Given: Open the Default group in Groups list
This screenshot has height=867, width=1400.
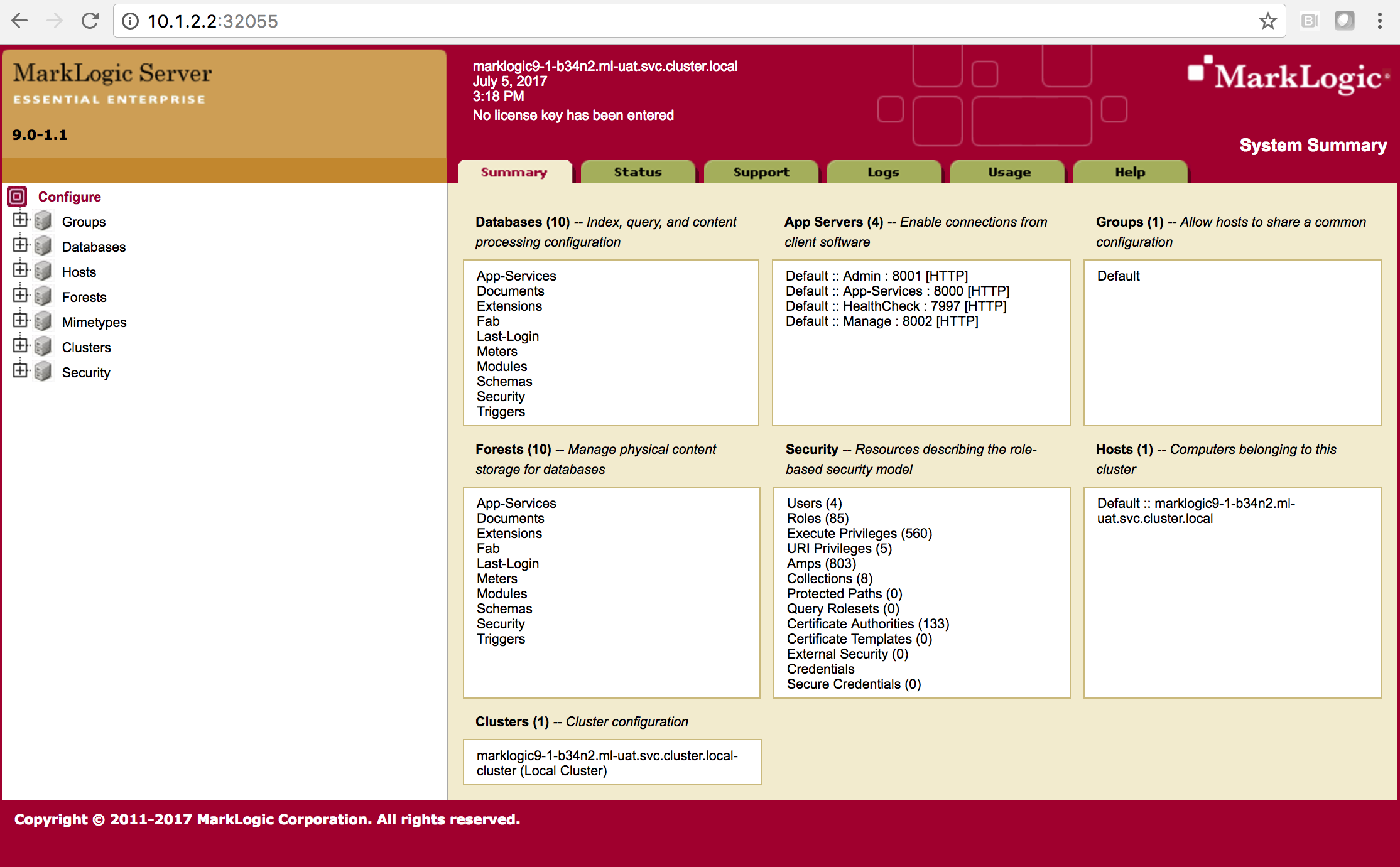Looking at the screenshot, I should (1118, 276).
